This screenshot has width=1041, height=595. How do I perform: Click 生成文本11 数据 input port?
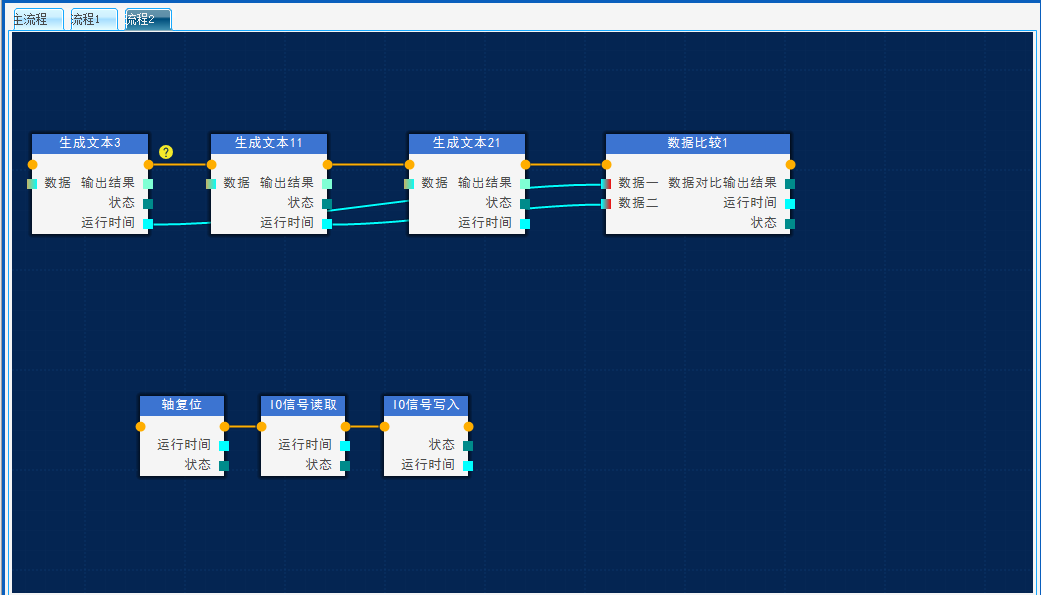211,184
